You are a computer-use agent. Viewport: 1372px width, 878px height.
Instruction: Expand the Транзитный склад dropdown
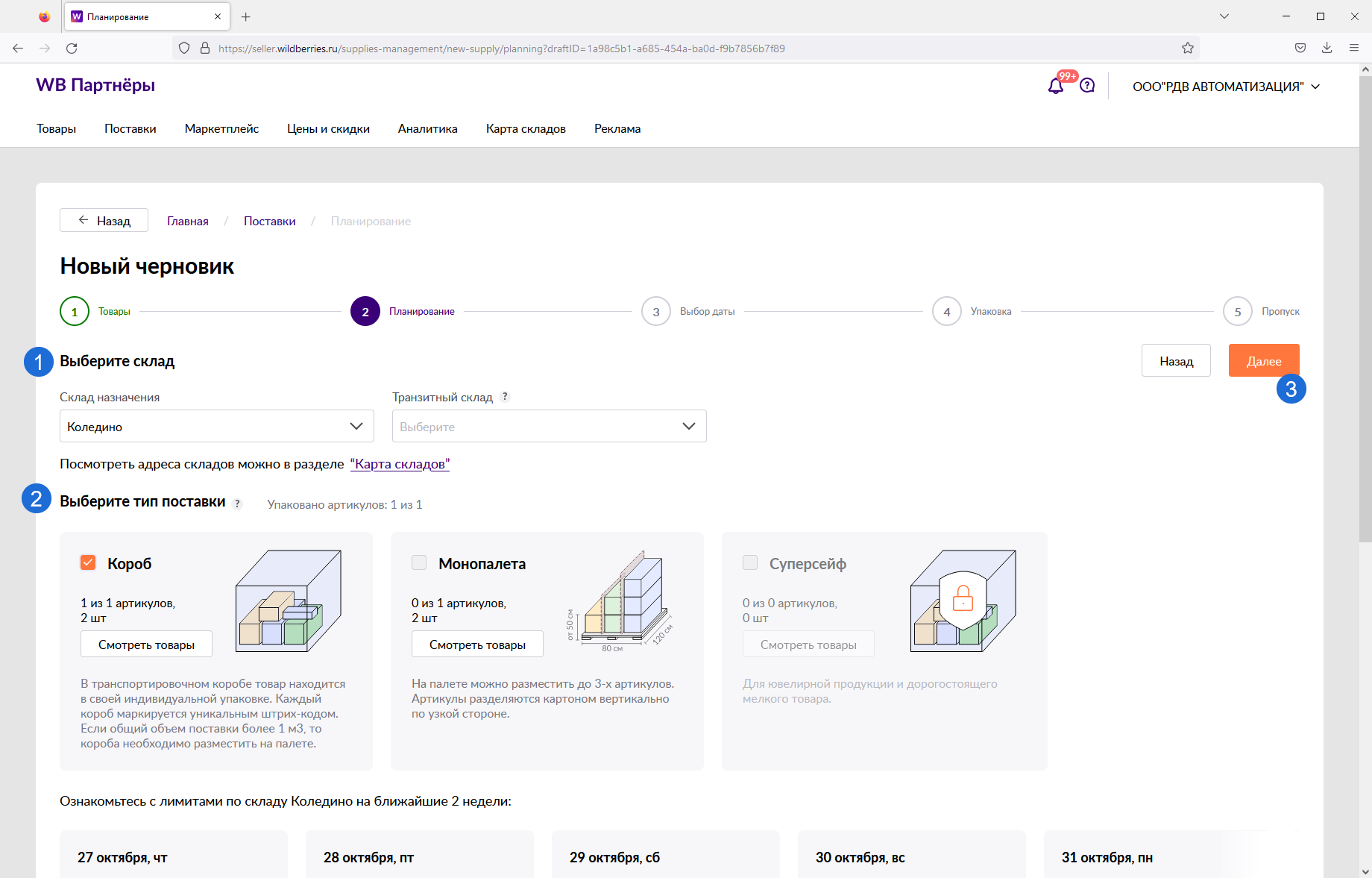pos(549,426)
